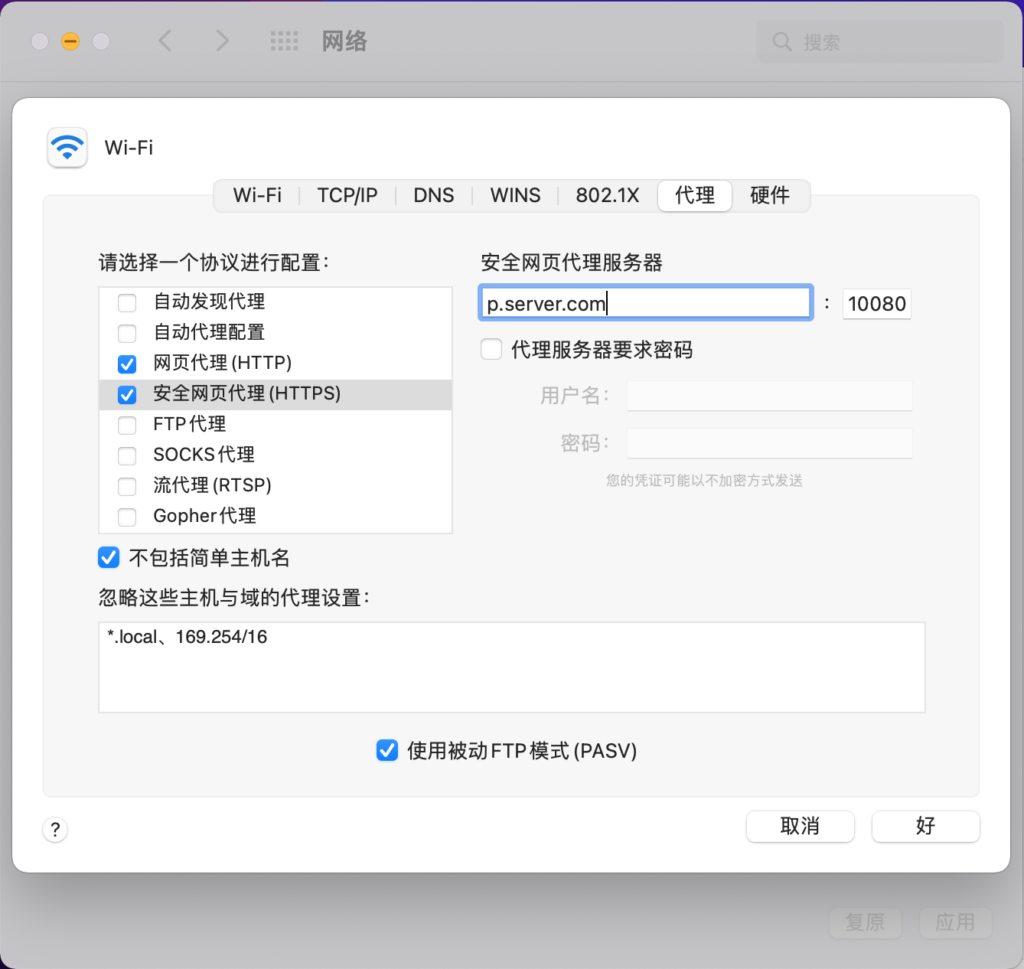This screenshot has width=1024, height=969.
Task: Click the port number field 10080
Action: coord(877,304)
